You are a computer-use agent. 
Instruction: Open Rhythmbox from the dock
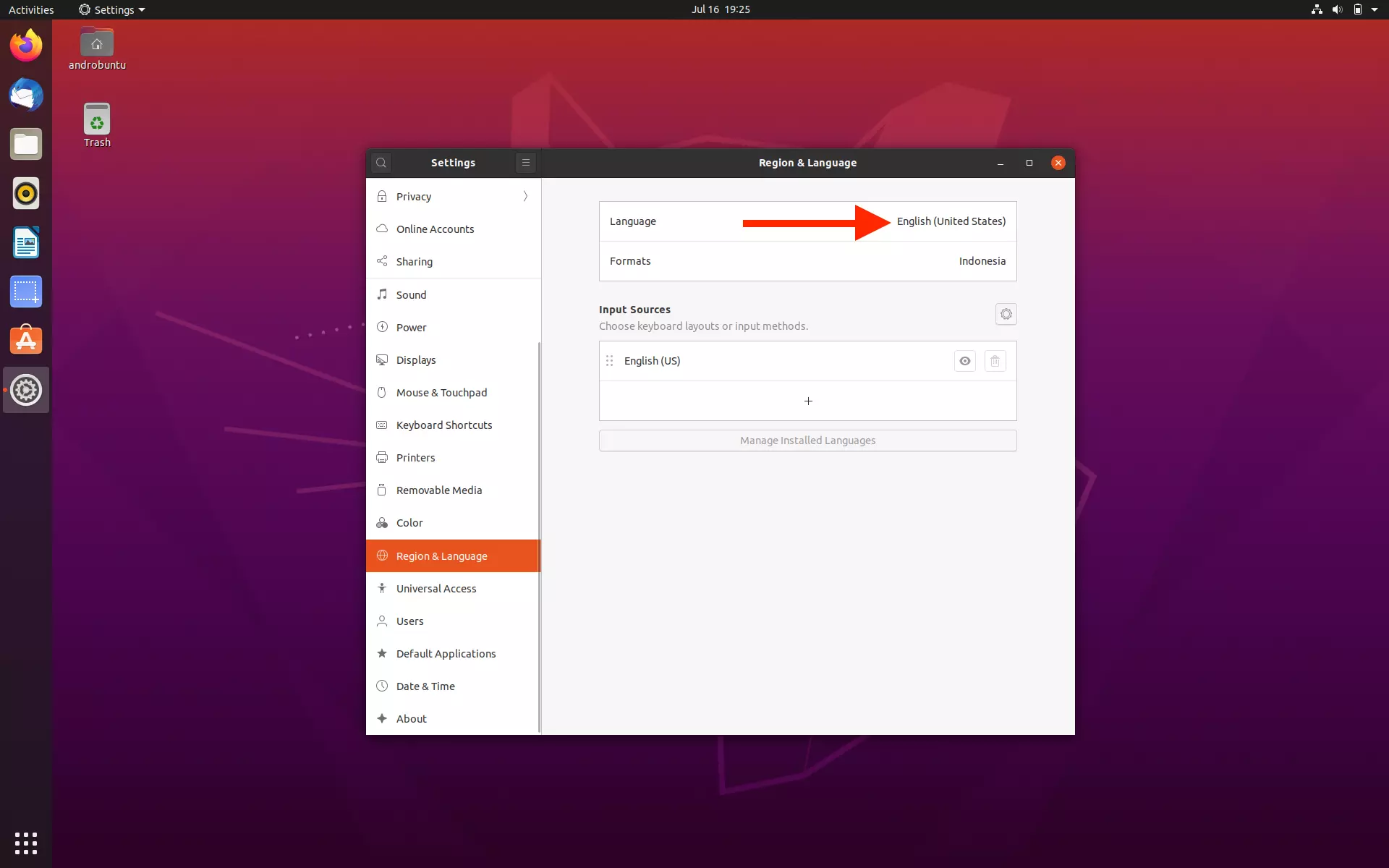pyautogui.click(x=25, y=193)
